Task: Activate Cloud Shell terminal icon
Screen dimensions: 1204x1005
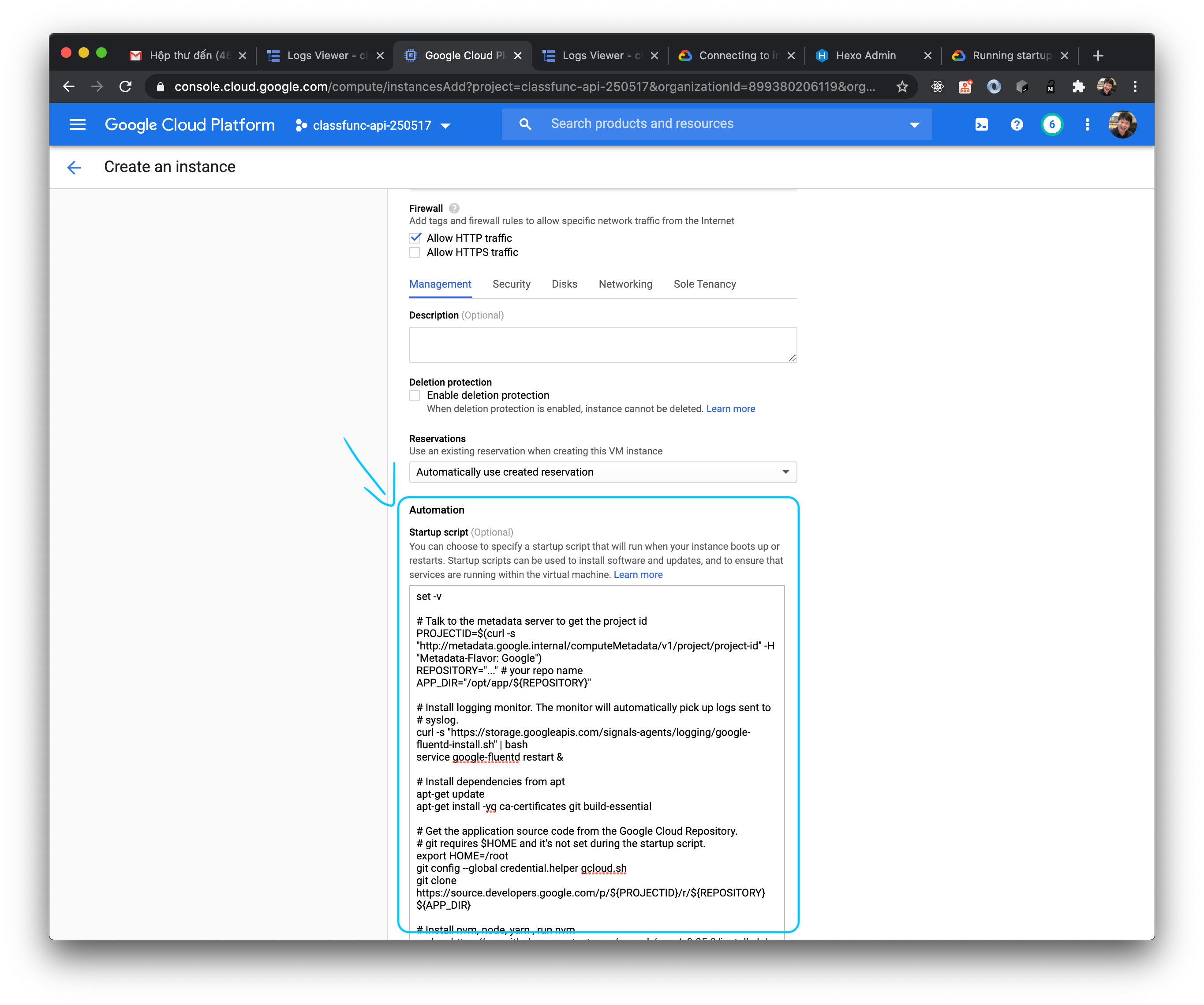Action: point(982,124)
